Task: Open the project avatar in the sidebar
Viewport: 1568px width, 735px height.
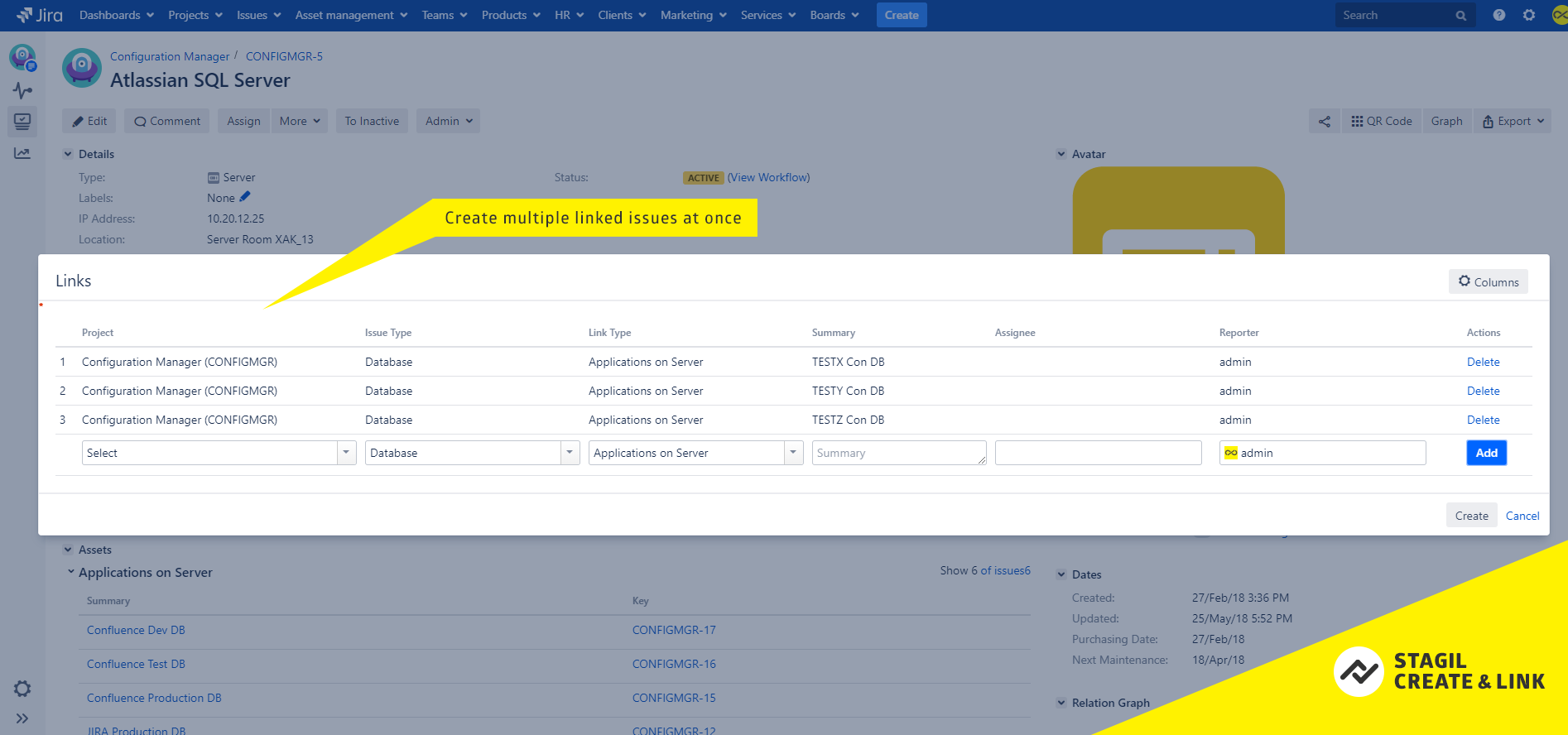Action: click(x=22, y=58)
